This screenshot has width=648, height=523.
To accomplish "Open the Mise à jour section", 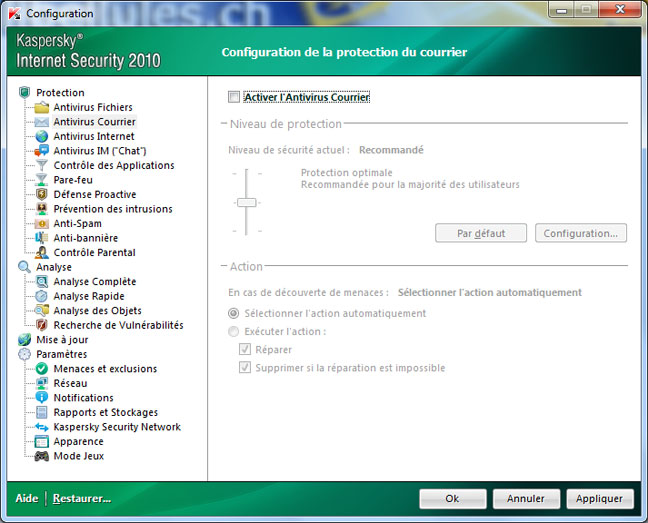I will (62, 340).
